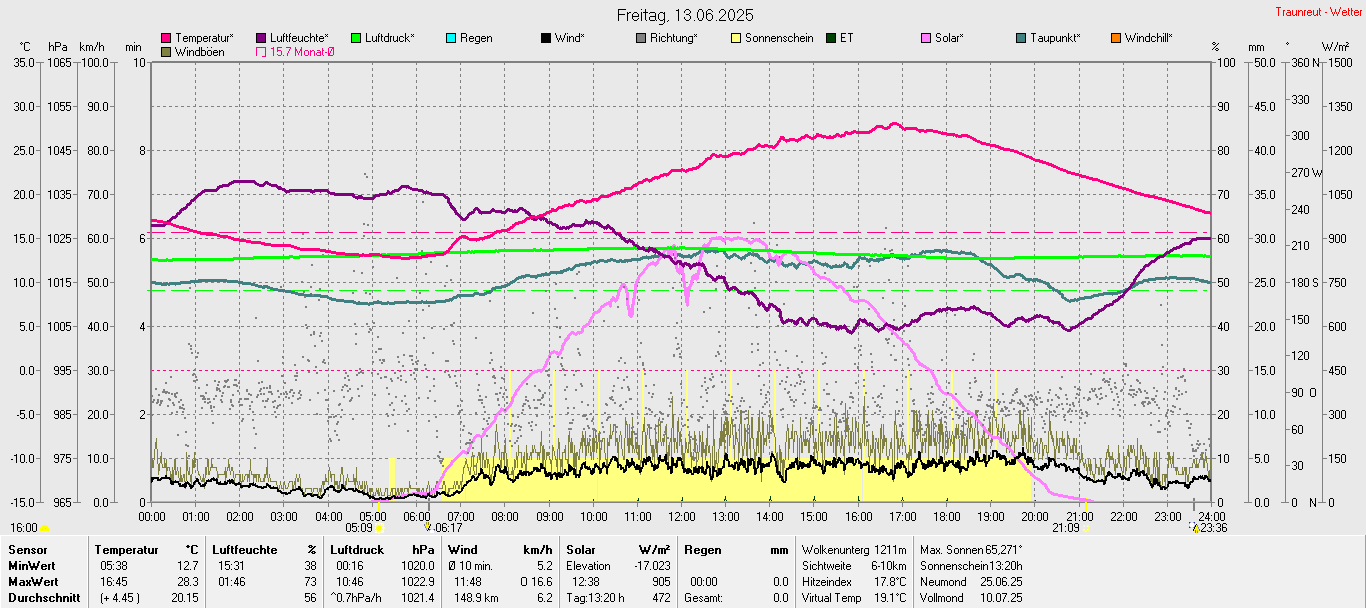Viewport: 1366px width, 608px height.
Task: Click the Taupunkt* legend label
Action: tap(1055, 38)
